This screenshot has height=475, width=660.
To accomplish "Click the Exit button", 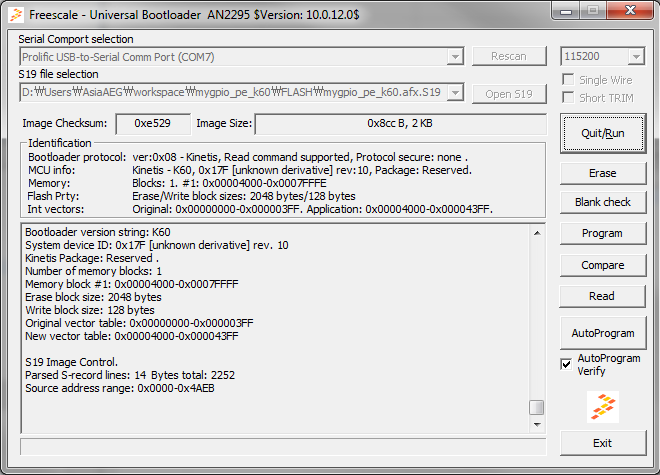I will click(603, 443).
